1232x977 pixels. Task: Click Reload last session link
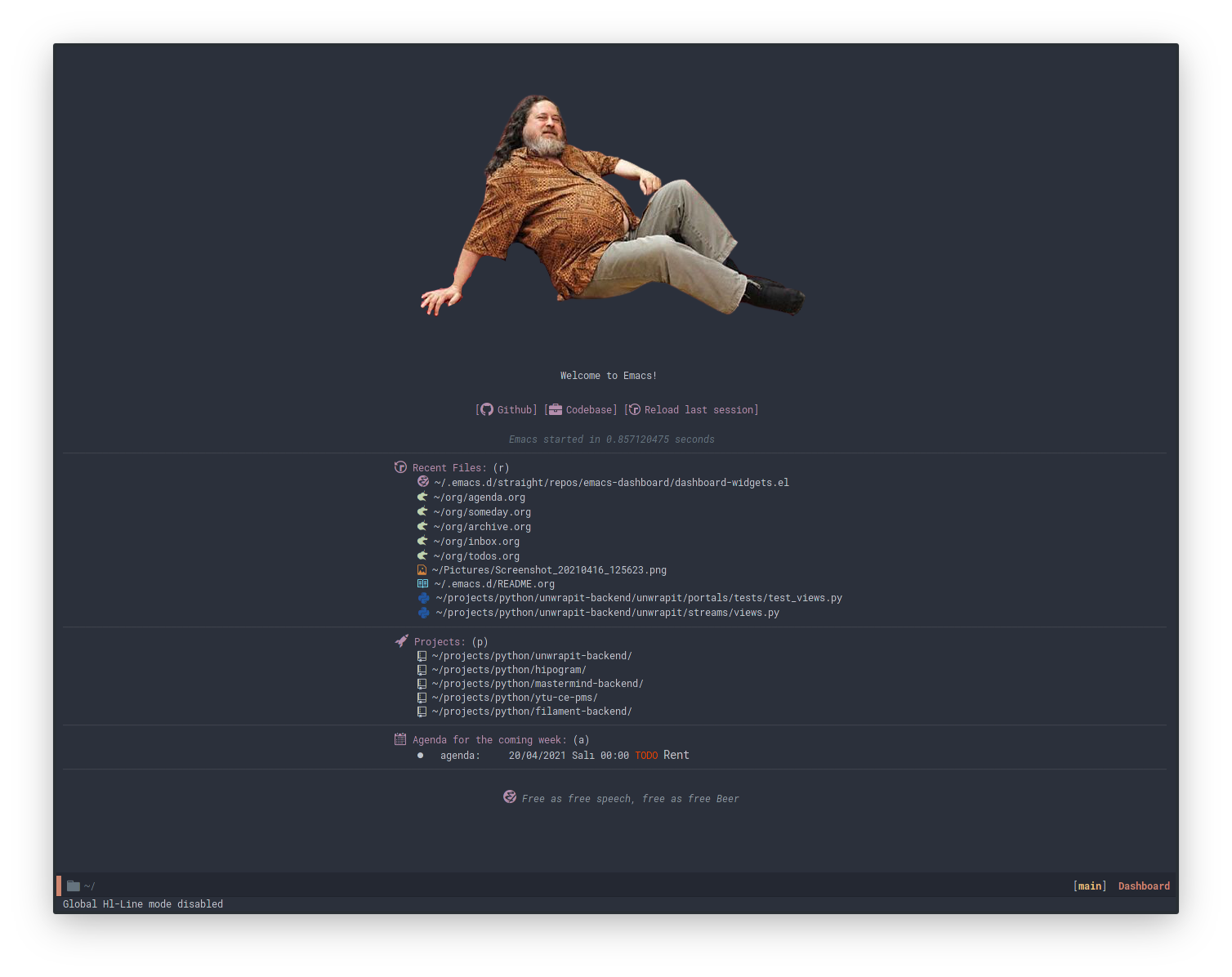[699, 410]
